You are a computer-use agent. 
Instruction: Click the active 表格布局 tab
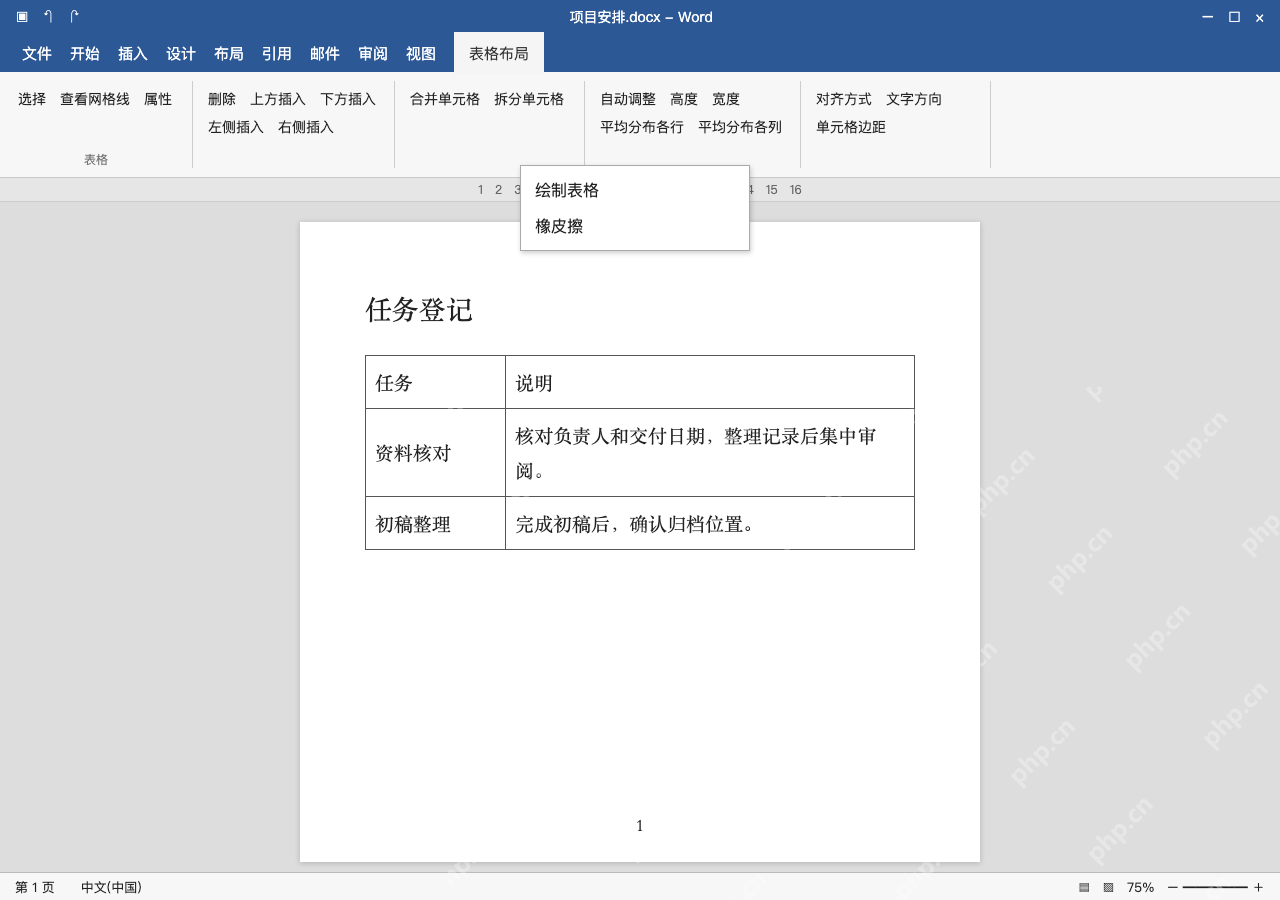pyautogui.click(x=499, y=53)
